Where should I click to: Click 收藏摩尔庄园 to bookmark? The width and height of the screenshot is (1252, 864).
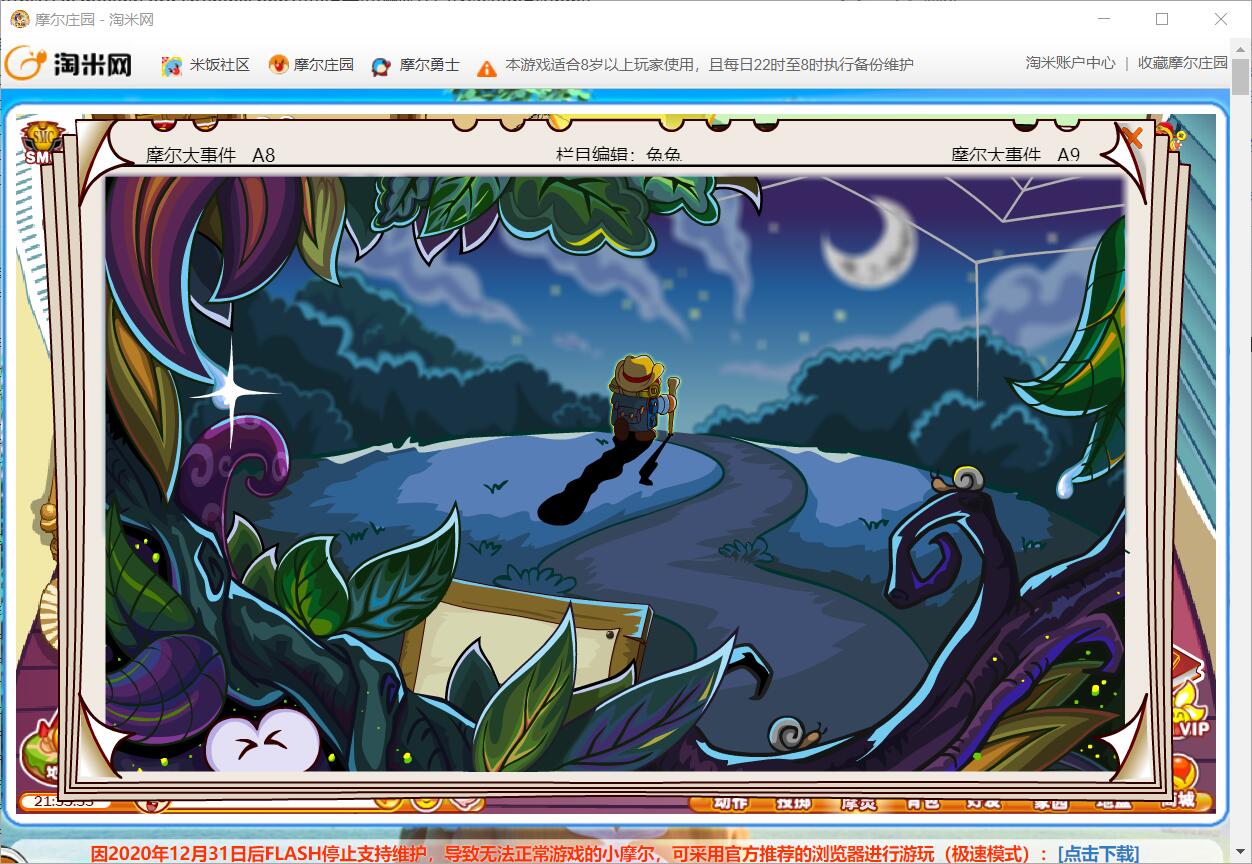click(1182, 63)
